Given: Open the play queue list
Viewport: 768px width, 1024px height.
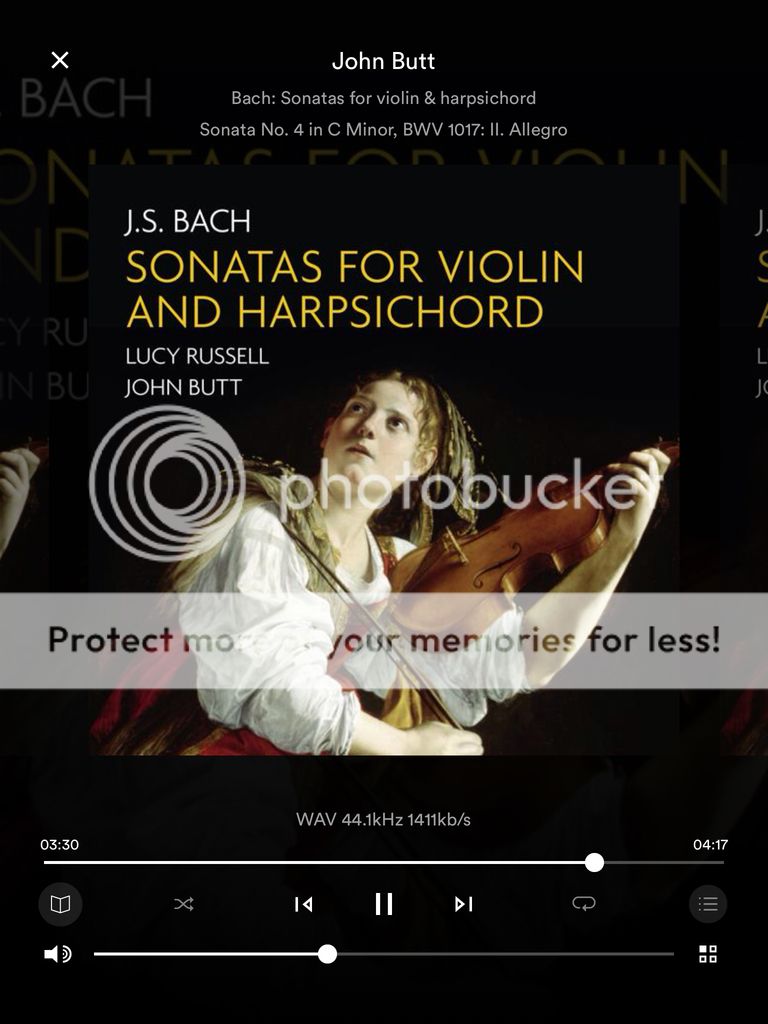Looking at the screenshot, I should tap(708, 904).
